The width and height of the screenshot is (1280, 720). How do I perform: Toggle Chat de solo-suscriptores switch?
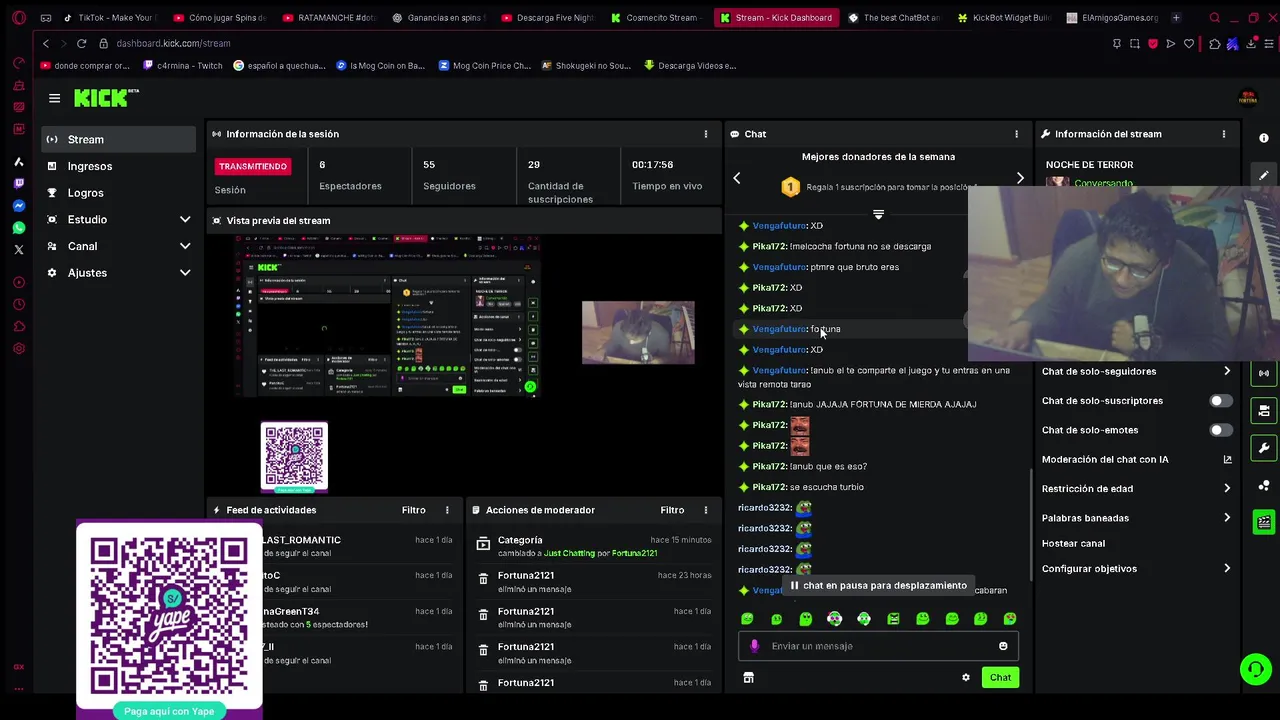(x=1220, y=401)
